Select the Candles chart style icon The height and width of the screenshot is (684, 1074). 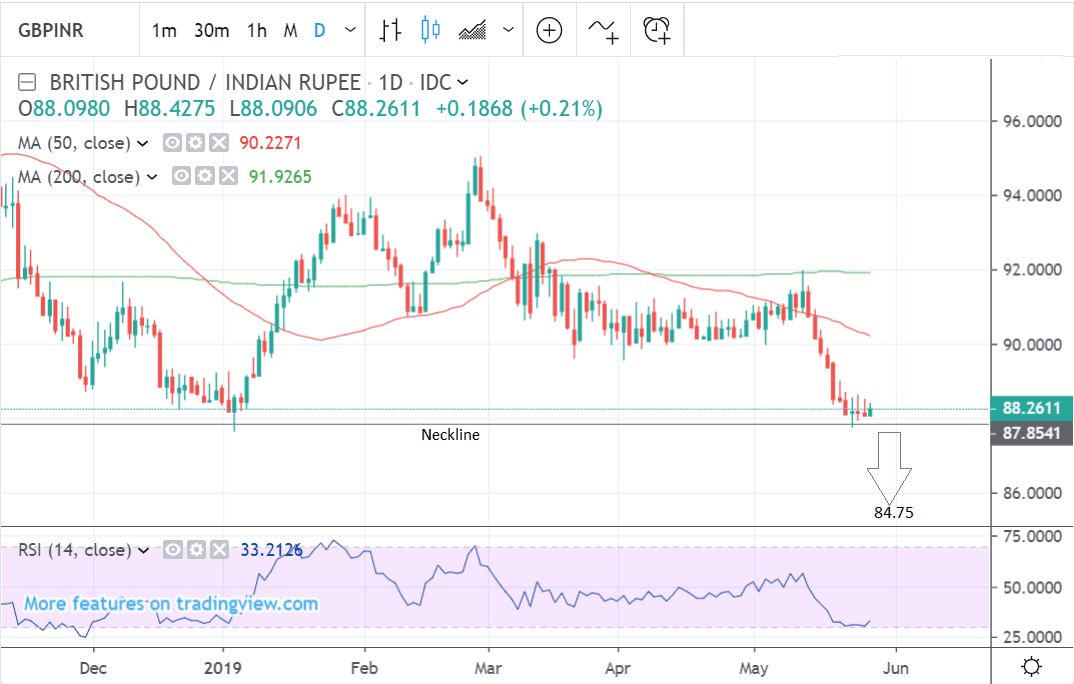click(x=431, y=30)
